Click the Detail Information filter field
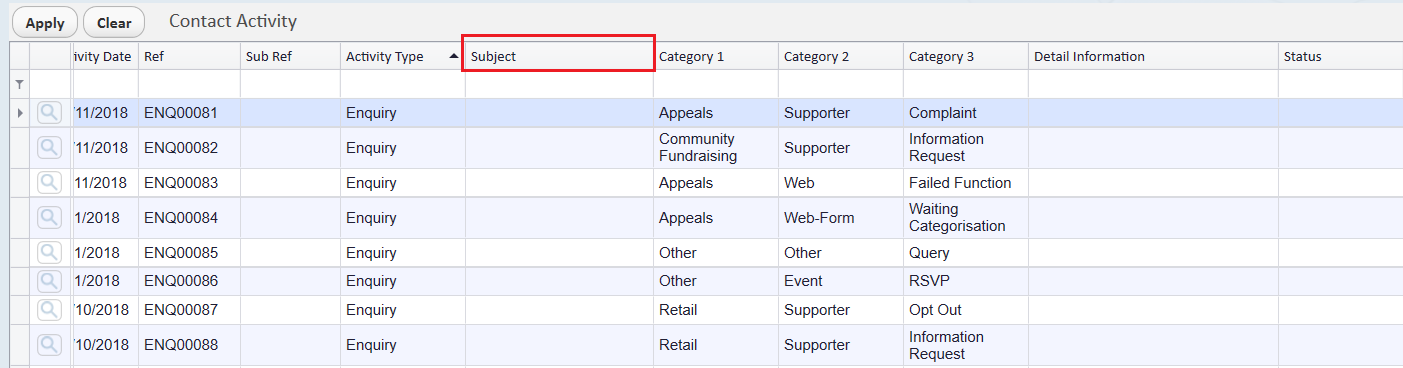The width and height of the screenshot is (1403, 368). point(1153,84)
